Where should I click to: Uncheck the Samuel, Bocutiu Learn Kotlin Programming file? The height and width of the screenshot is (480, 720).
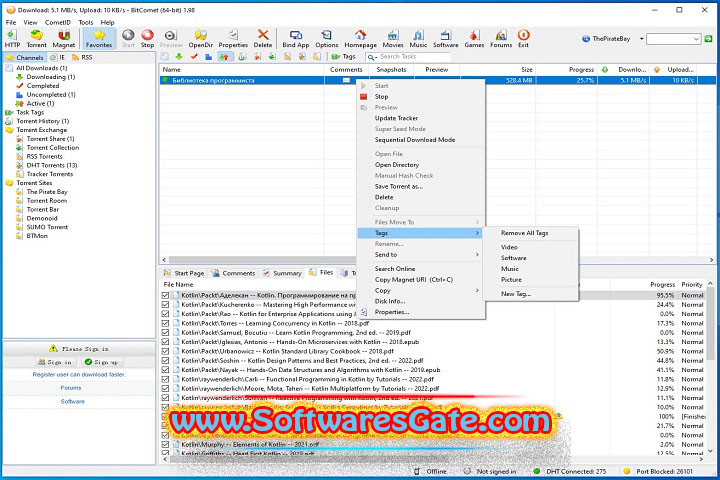[x=165, y=333]
